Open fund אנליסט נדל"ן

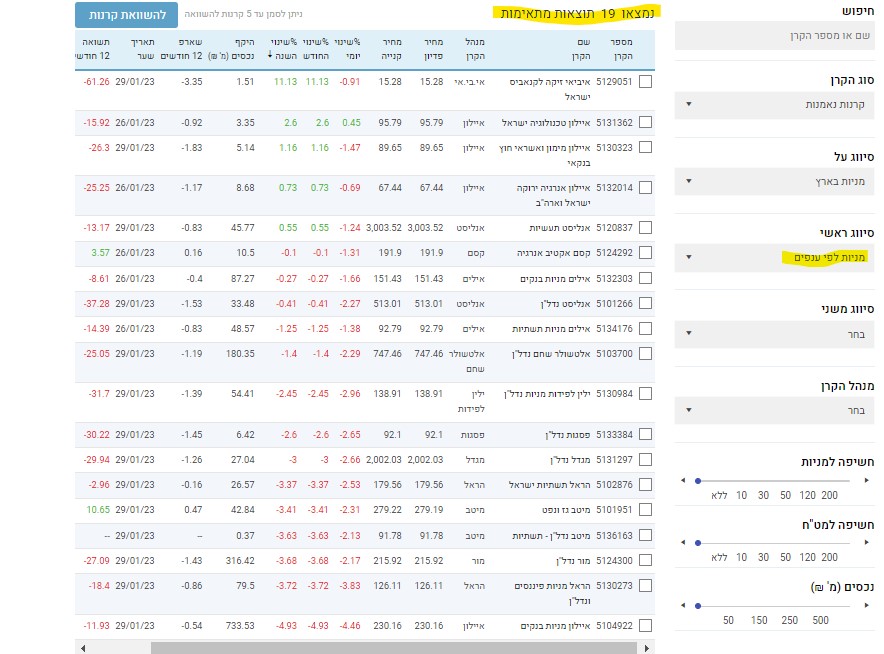pos(565,304)
